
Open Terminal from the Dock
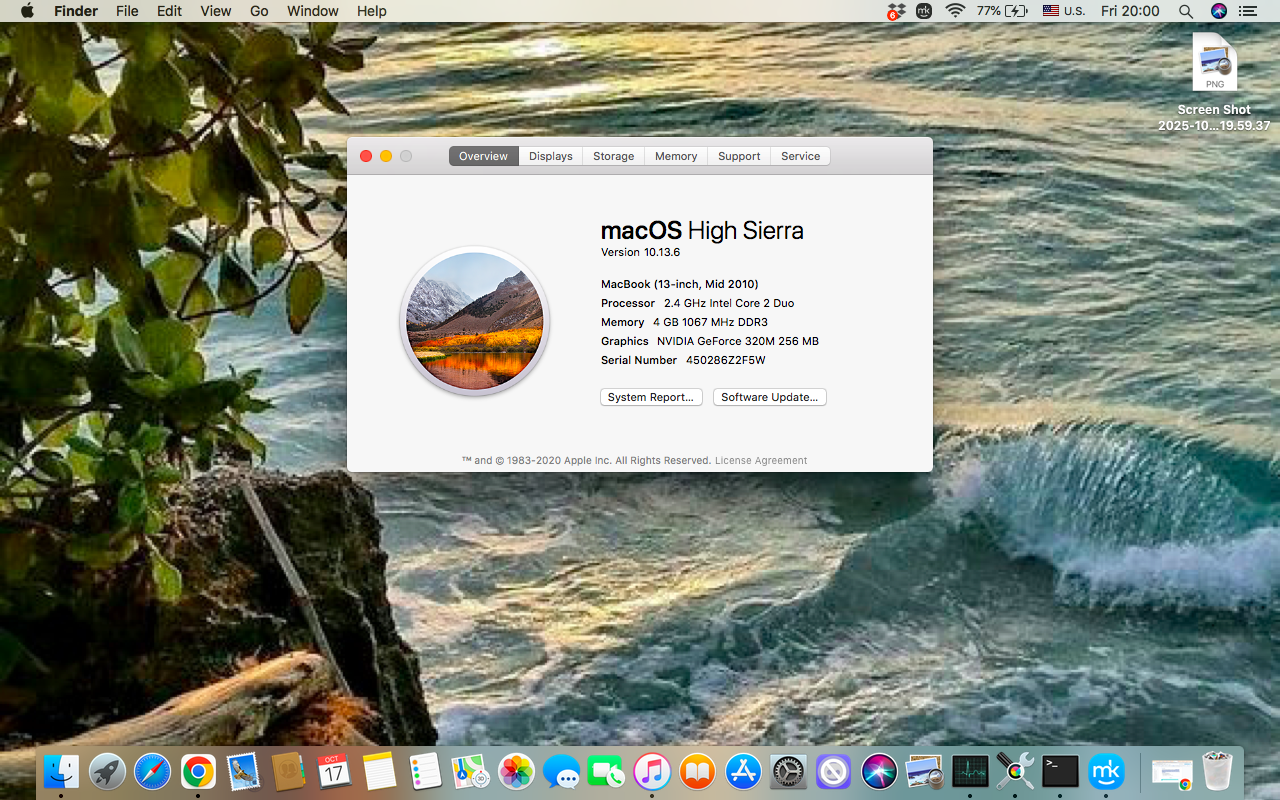[x=1060, y=772]
